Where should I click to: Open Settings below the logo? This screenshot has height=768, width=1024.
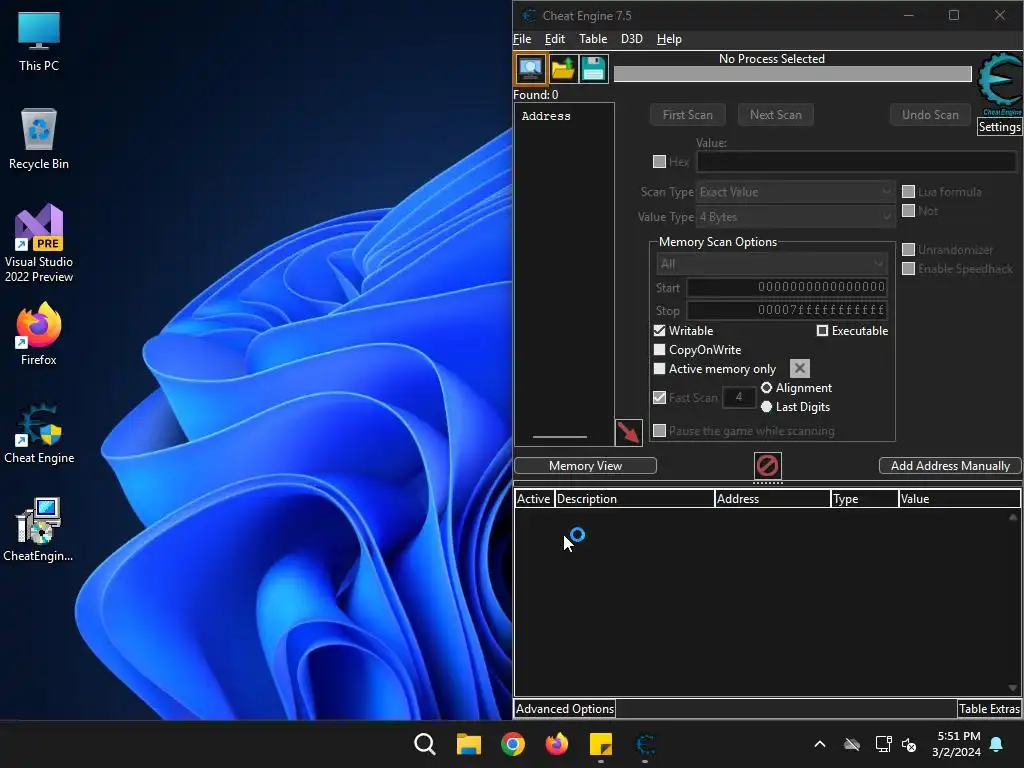click(x=999, y=127)
